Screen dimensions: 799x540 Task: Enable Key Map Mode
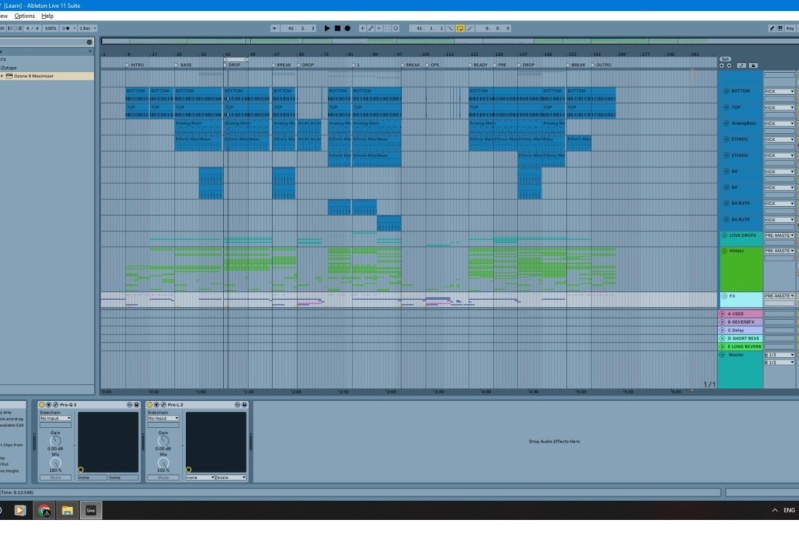(790, 29)
